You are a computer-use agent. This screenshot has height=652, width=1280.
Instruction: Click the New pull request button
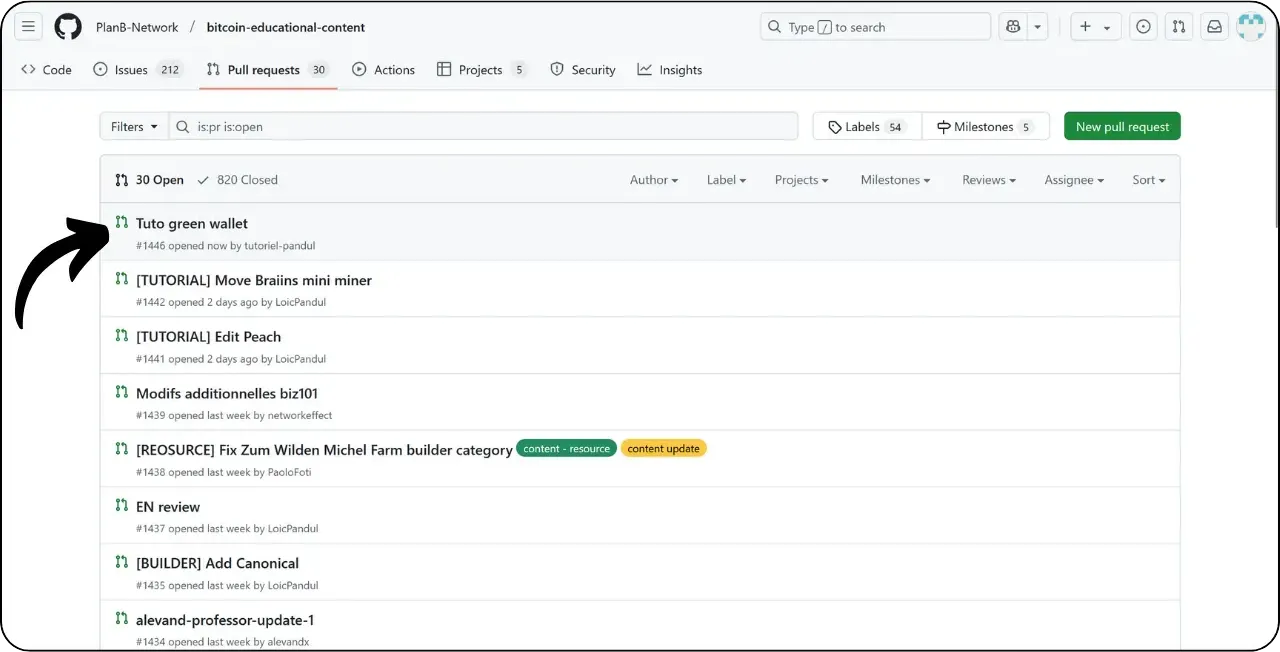point(1121,126)
